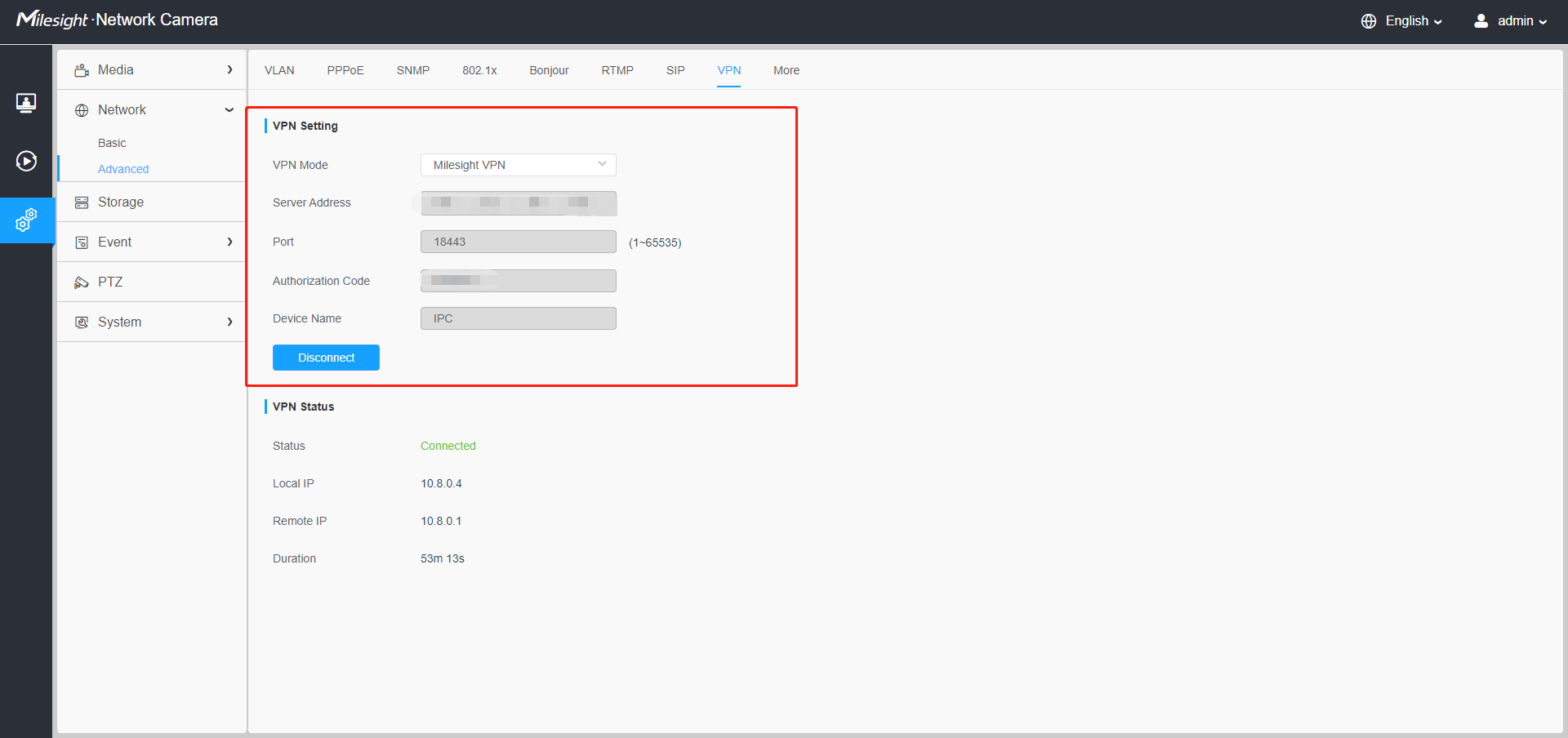Open the More tab
This screenshot has width=1568, height=738.
click(x=786, y=70)
